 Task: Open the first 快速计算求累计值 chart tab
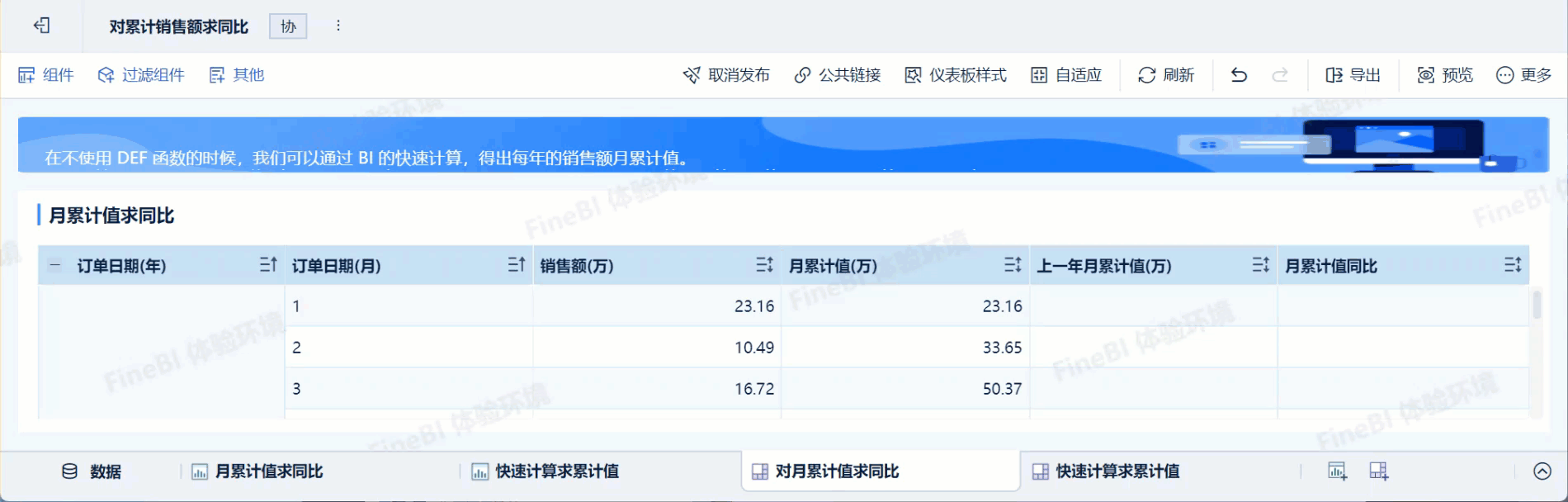tap(545, 471)
